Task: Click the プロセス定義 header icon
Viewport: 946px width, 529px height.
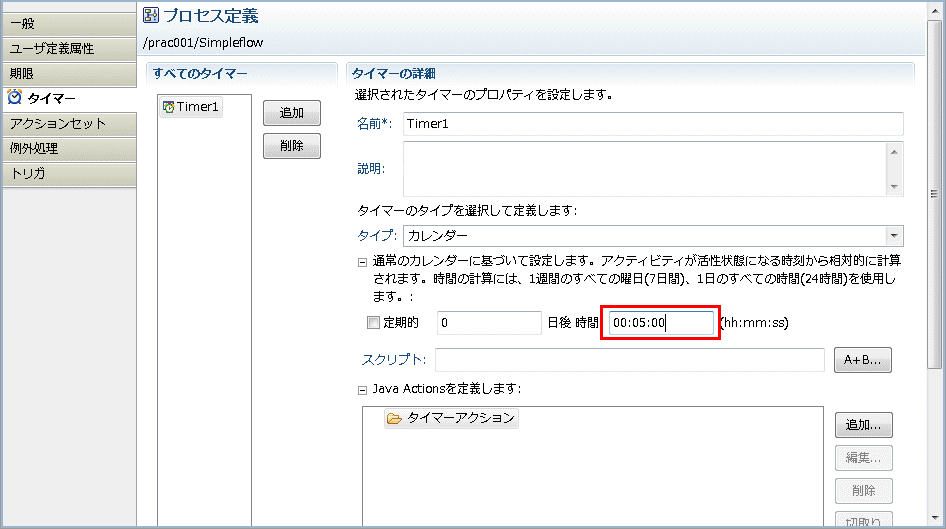Action: 151,15
